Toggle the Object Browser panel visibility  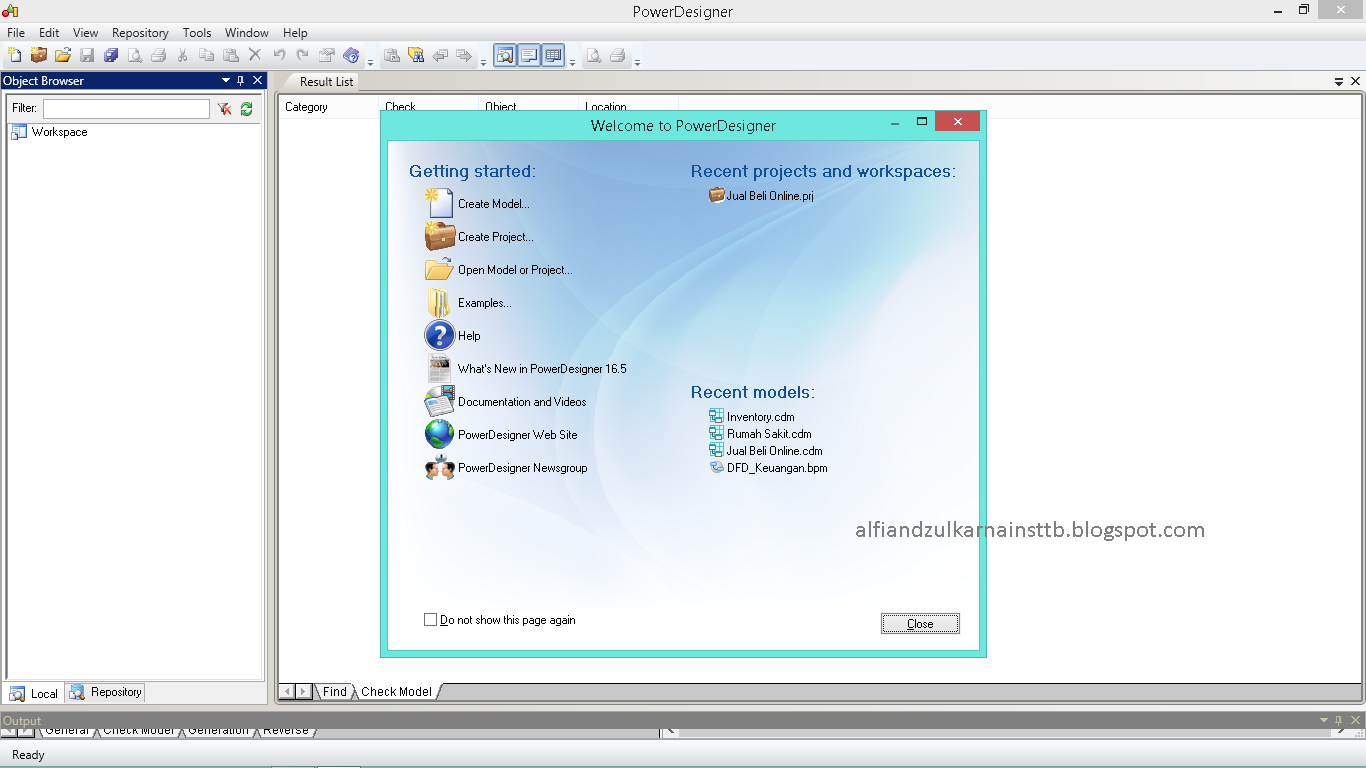tap(257, 80)
